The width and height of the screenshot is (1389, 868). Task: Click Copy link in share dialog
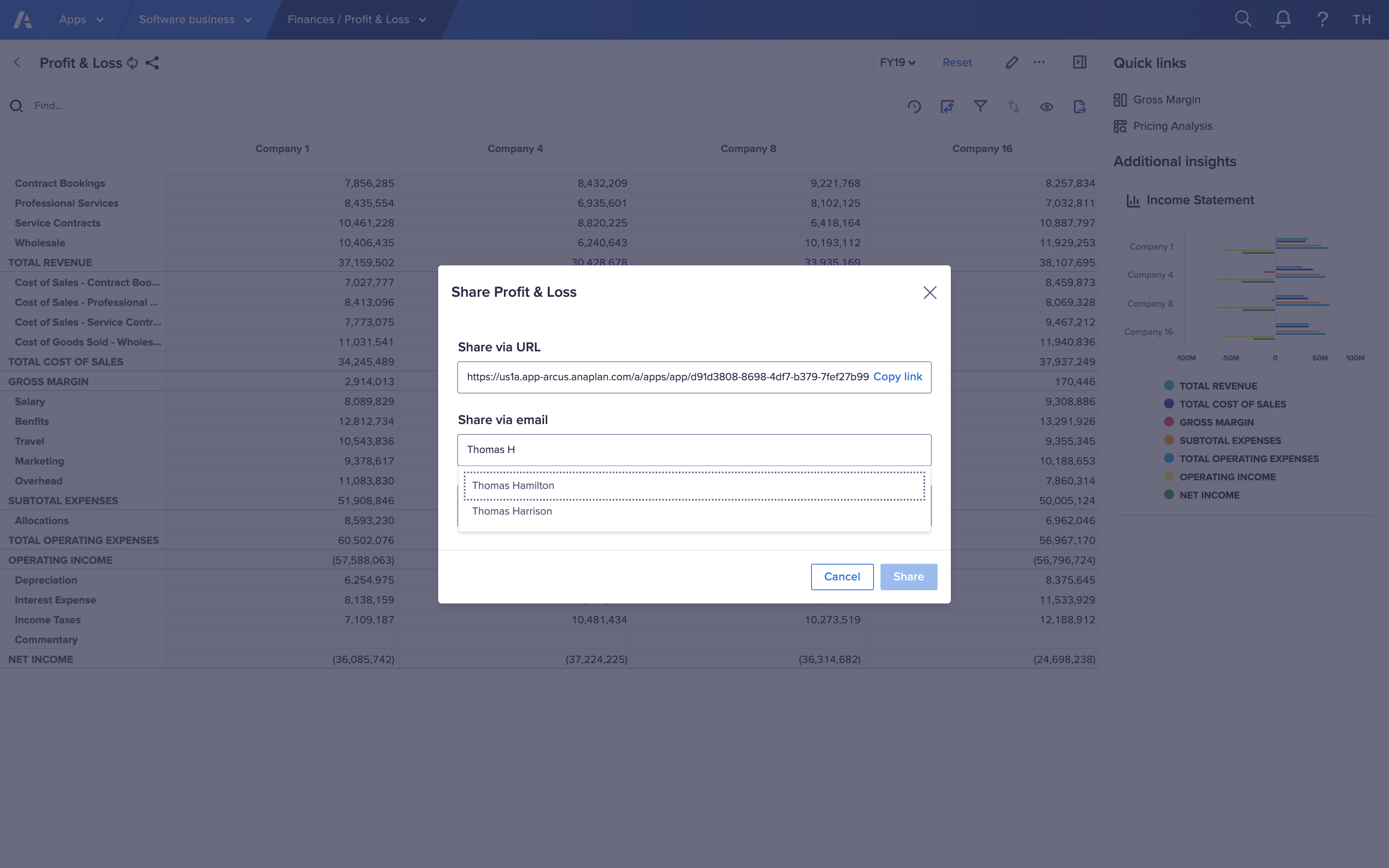point(898,377)
